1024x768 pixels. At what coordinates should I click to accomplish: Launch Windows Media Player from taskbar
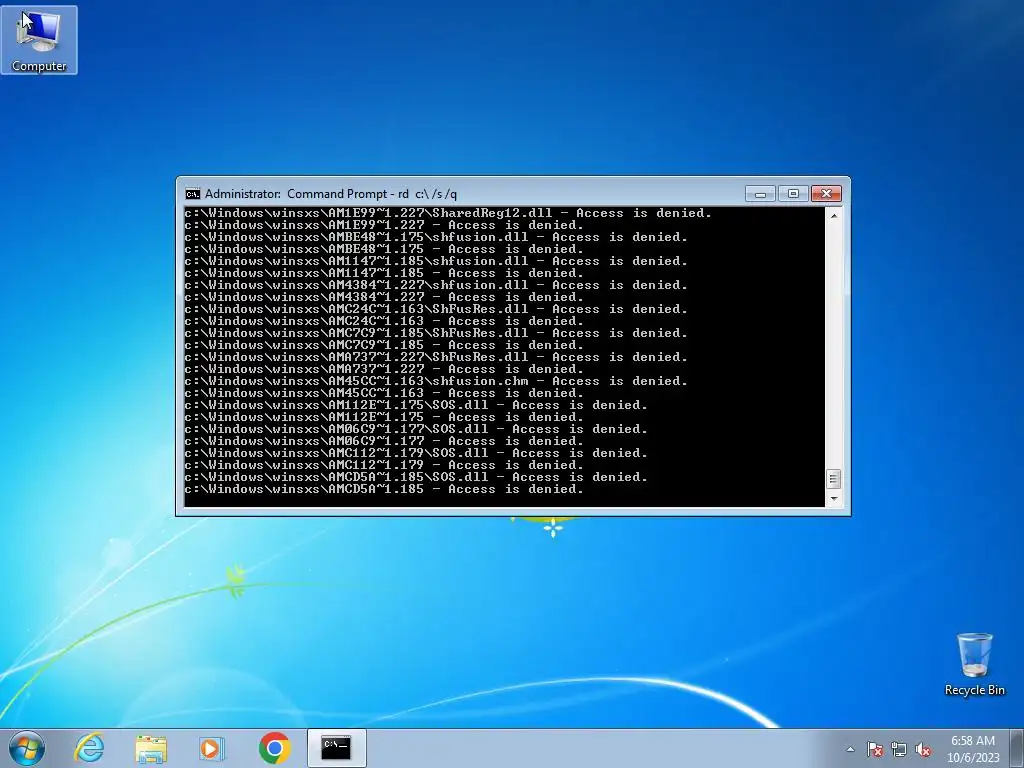[211, 748]
